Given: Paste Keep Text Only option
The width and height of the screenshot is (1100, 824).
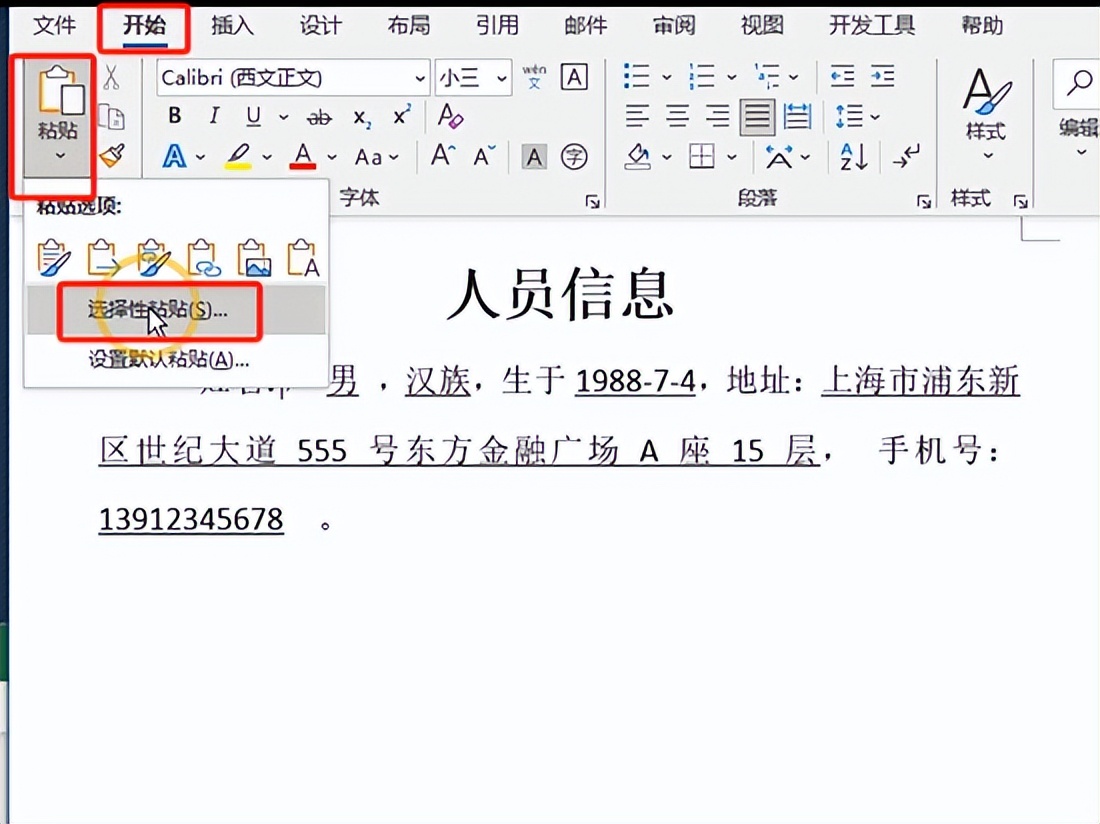Looking at the screenshot, I should tap(303, 257).
